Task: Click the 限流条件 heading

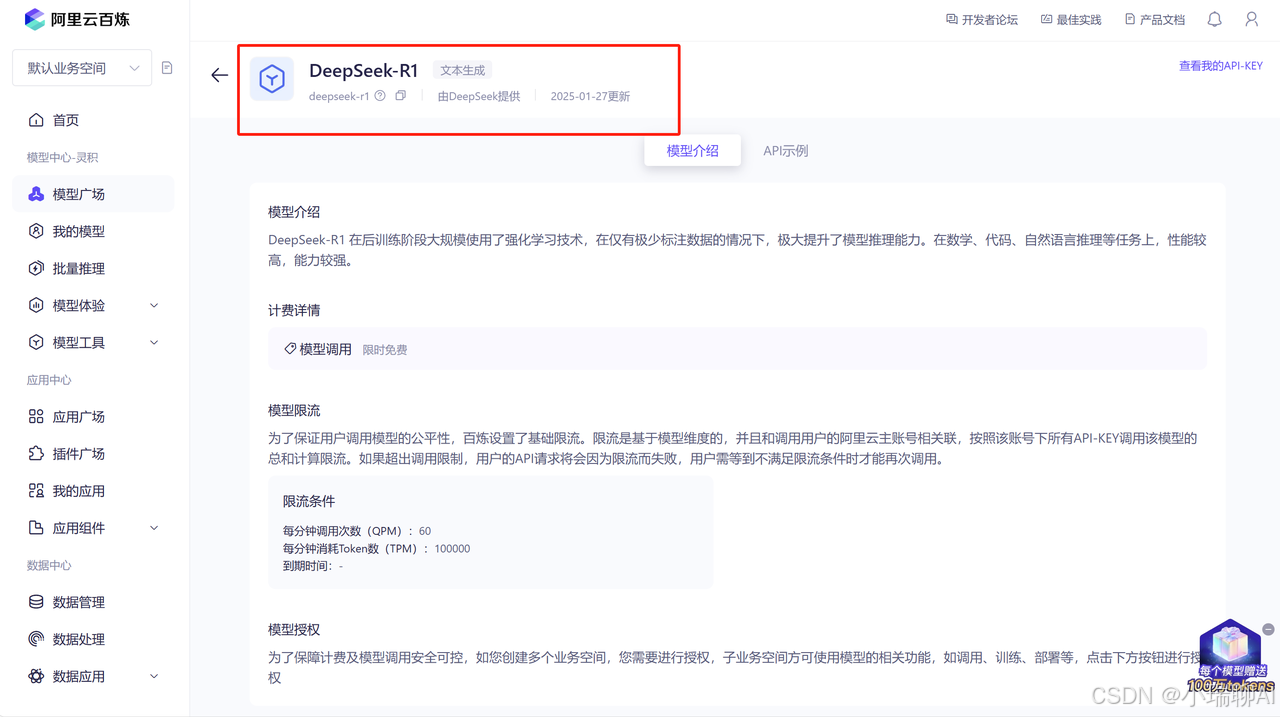Action: click(309, 501)
